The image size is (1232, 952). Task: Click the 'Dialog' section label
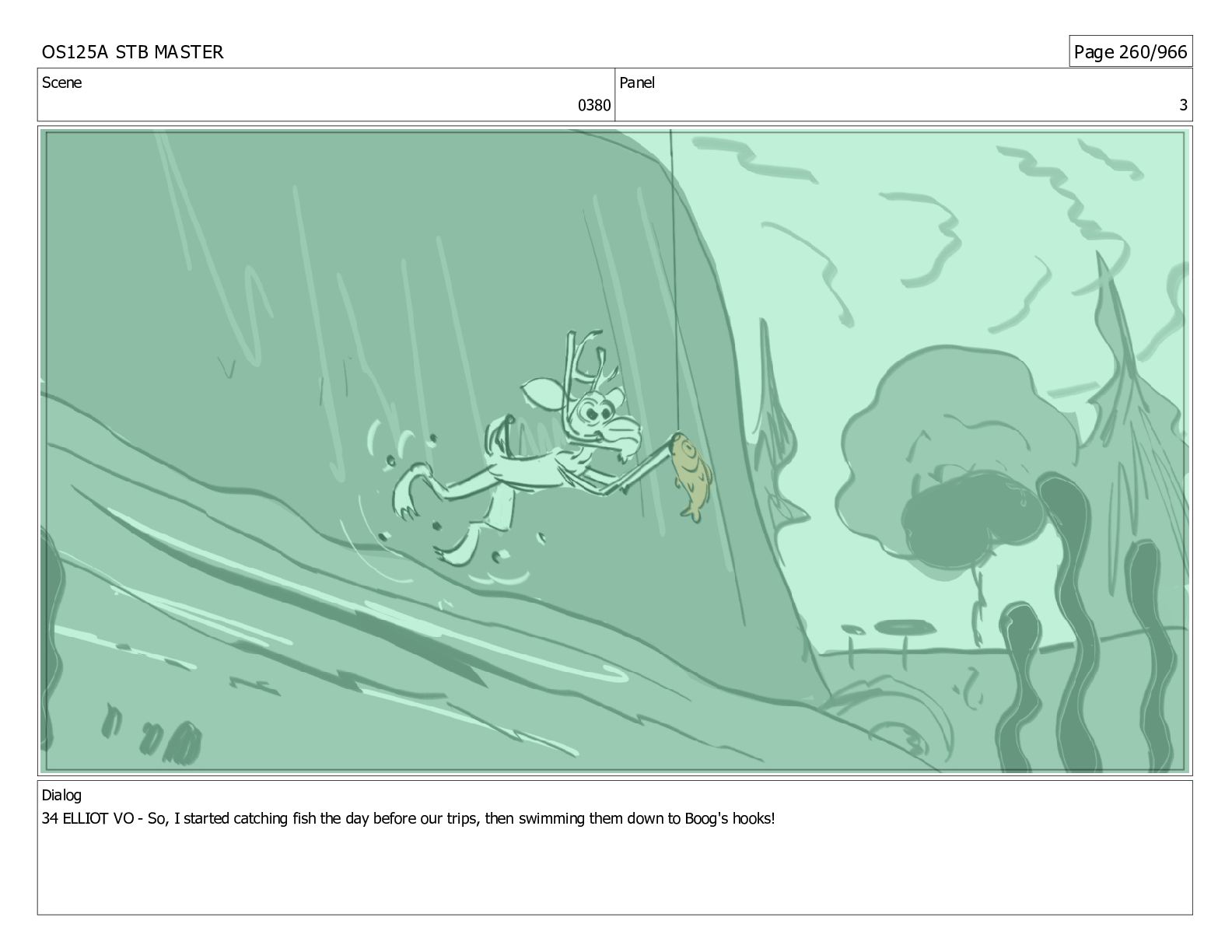click(61, 796)
